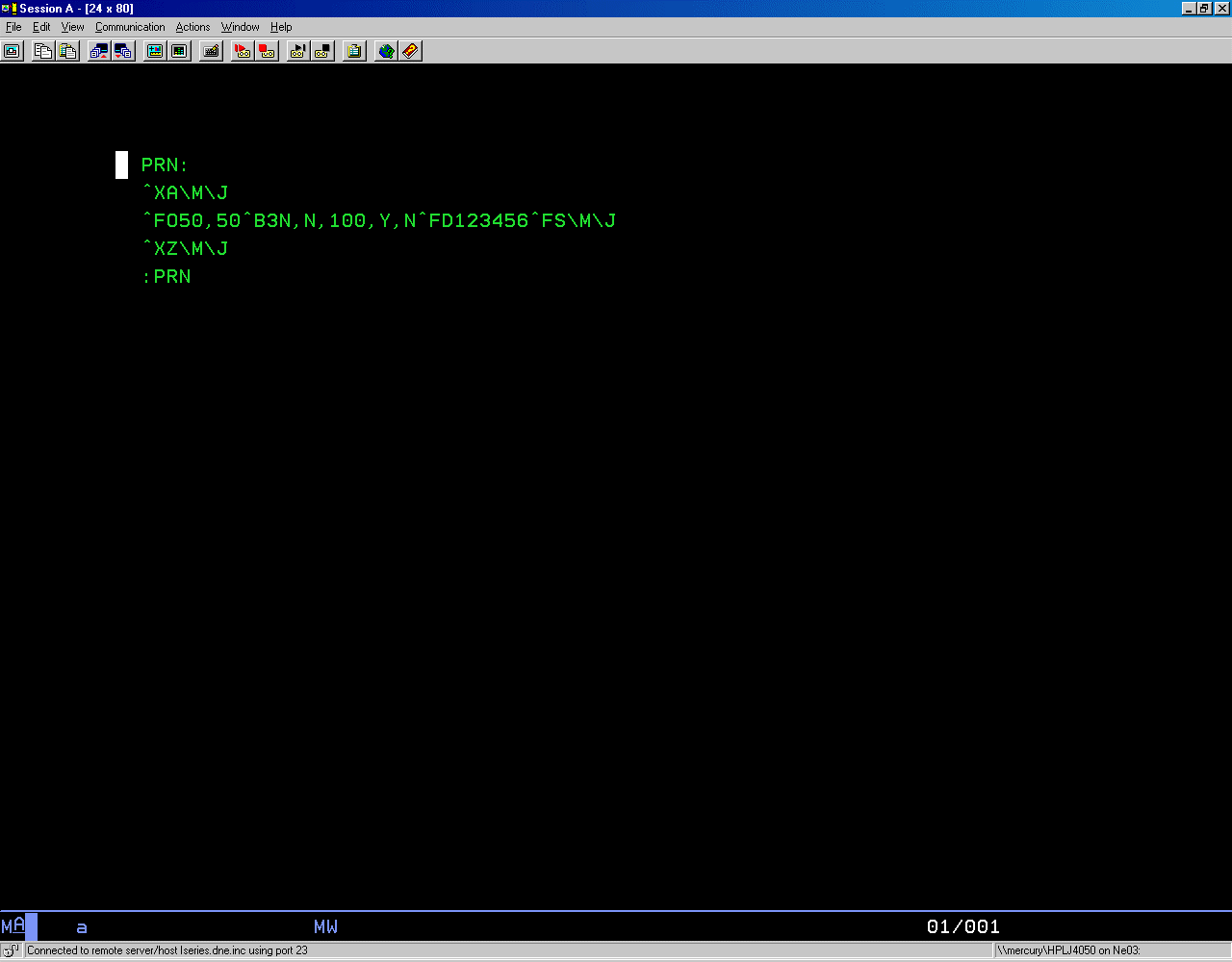Click the Print Screen toolbar icon
The image size is (1232, 962).
coord(13,51)
